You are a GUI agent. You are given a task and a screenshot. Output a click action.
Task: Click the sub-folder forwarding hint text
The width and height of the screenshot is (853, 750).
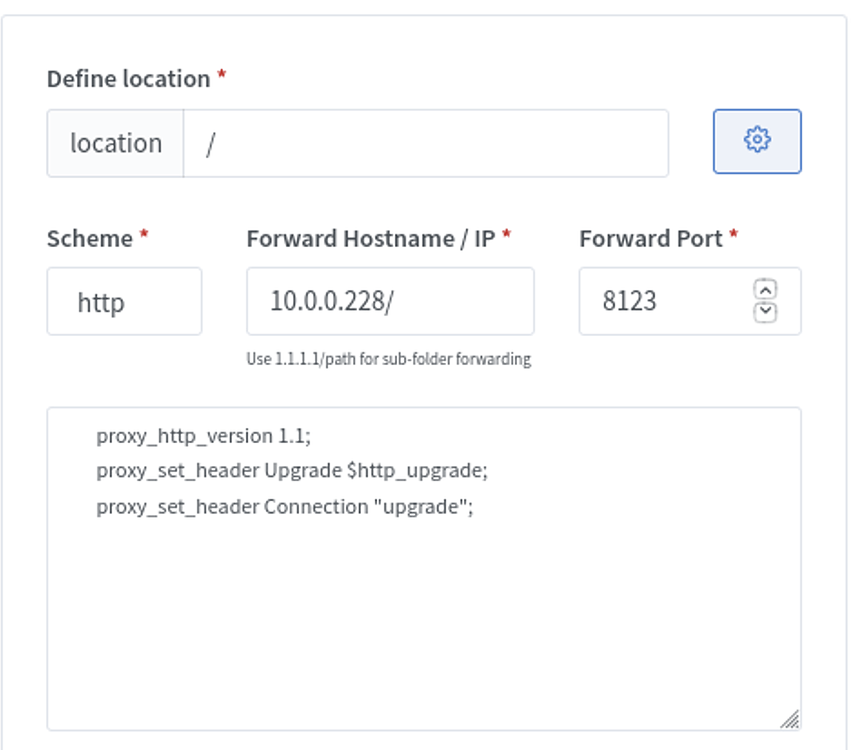pyautogui.click(x=388, y=359)
